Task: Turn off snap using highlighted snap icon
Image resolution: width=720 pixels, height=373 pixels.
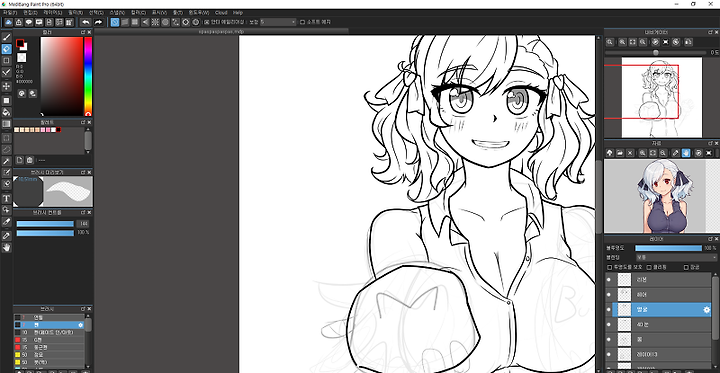Action: pyautogui.click(x=115, y=22)
